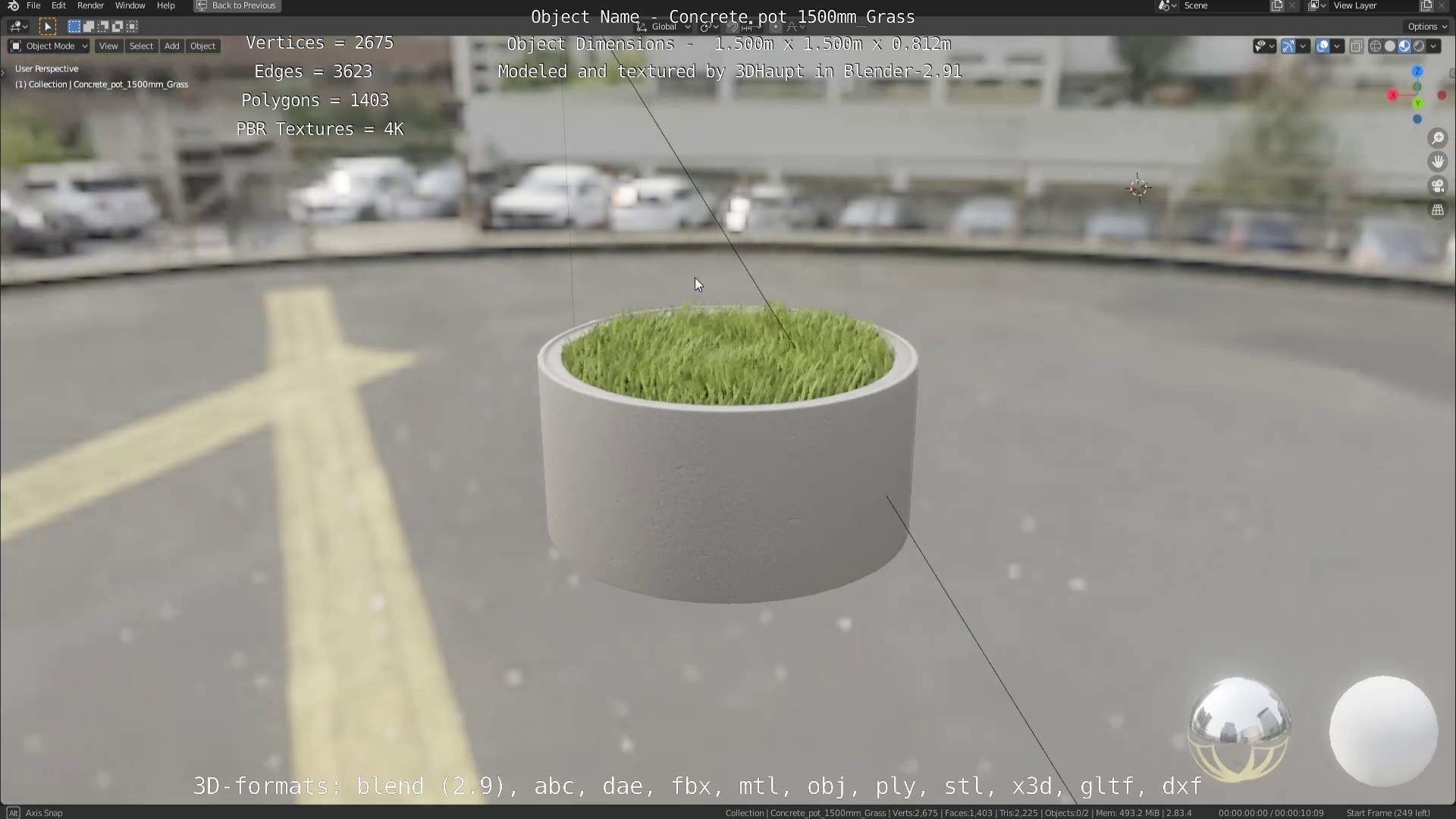Open the Global transform orientation dropdown
The width and height of the screenshot is (1456, 819).
point(664,27)
